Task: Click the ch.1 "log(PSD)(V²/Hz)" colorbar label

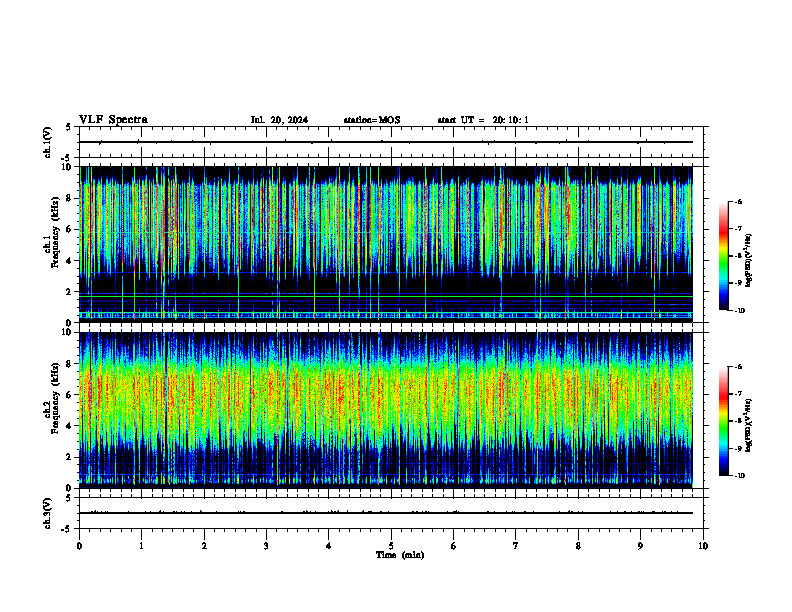Action: (749, 261)
